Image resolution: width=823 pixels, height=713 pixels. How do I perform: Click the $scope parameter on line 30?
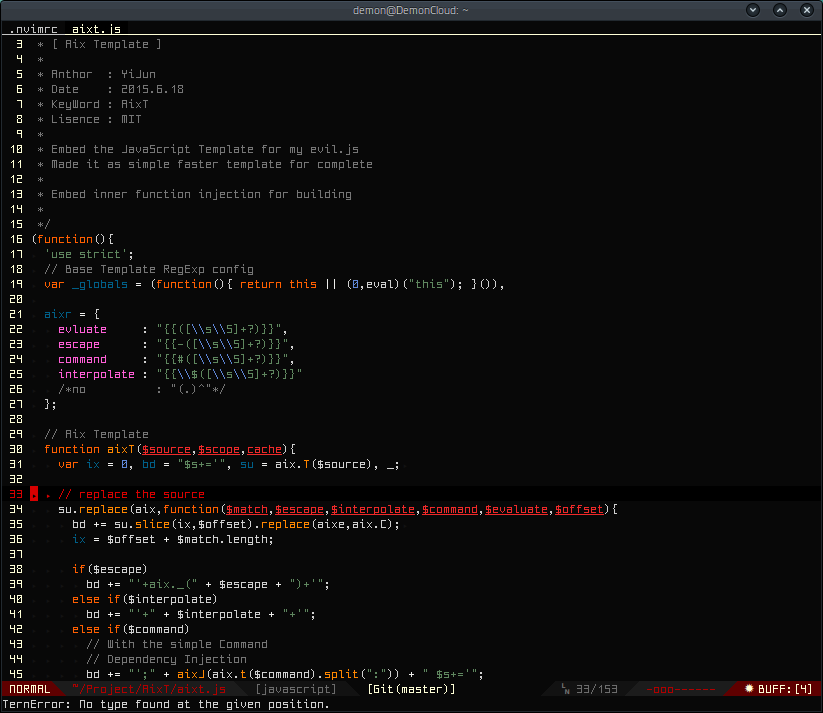pyautogui.click(x=219, y=449)
